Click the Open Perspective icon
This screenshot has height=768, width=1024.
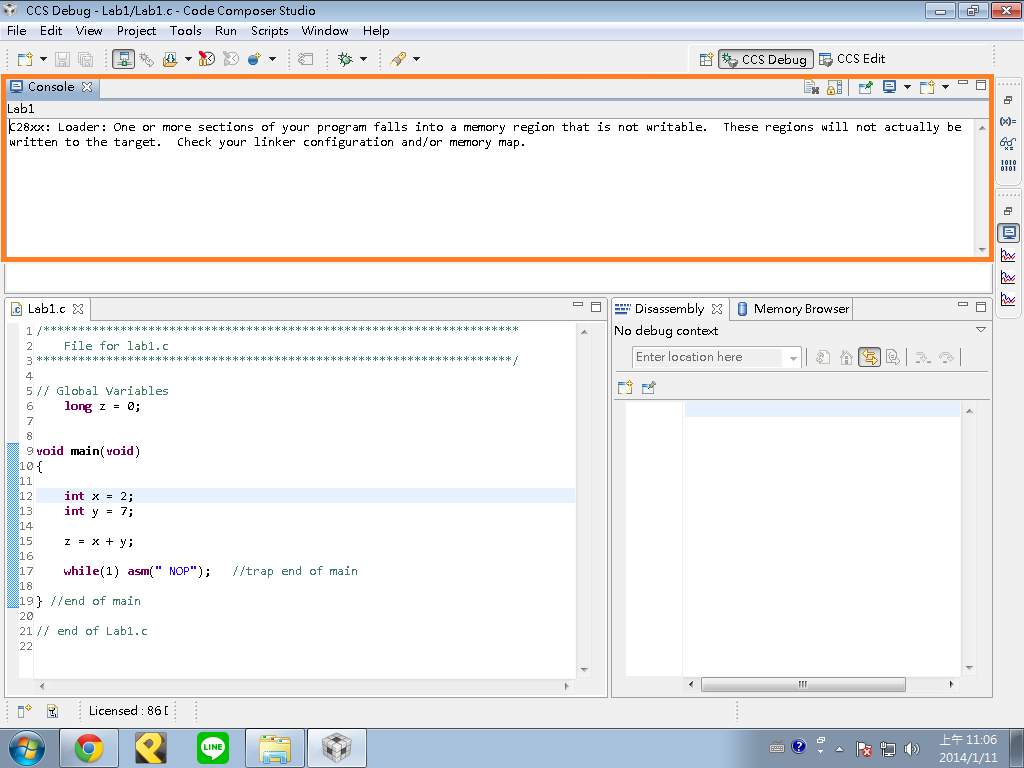coord(706,59)
